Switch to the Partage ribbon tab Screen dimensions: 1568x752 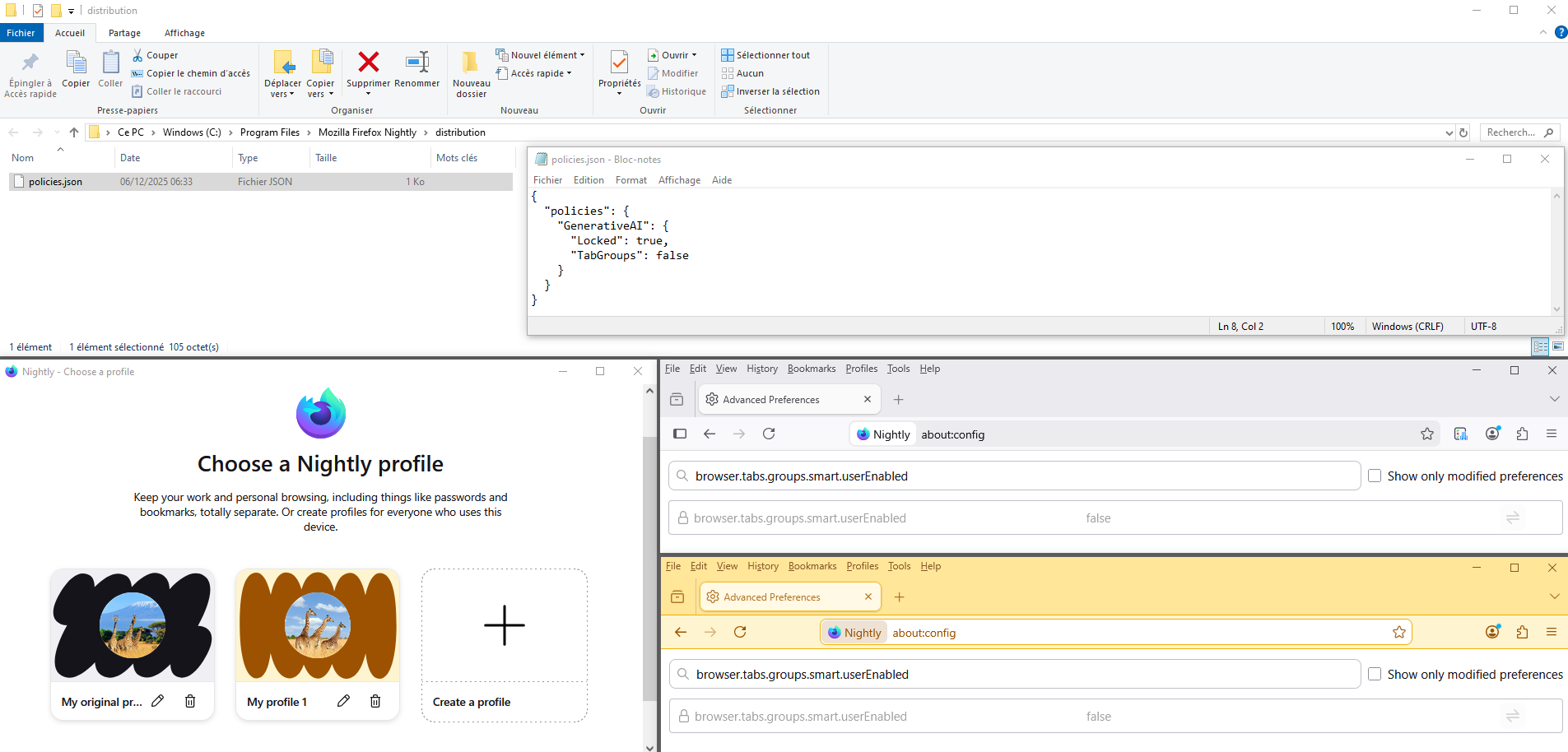(x=124, y=33)
